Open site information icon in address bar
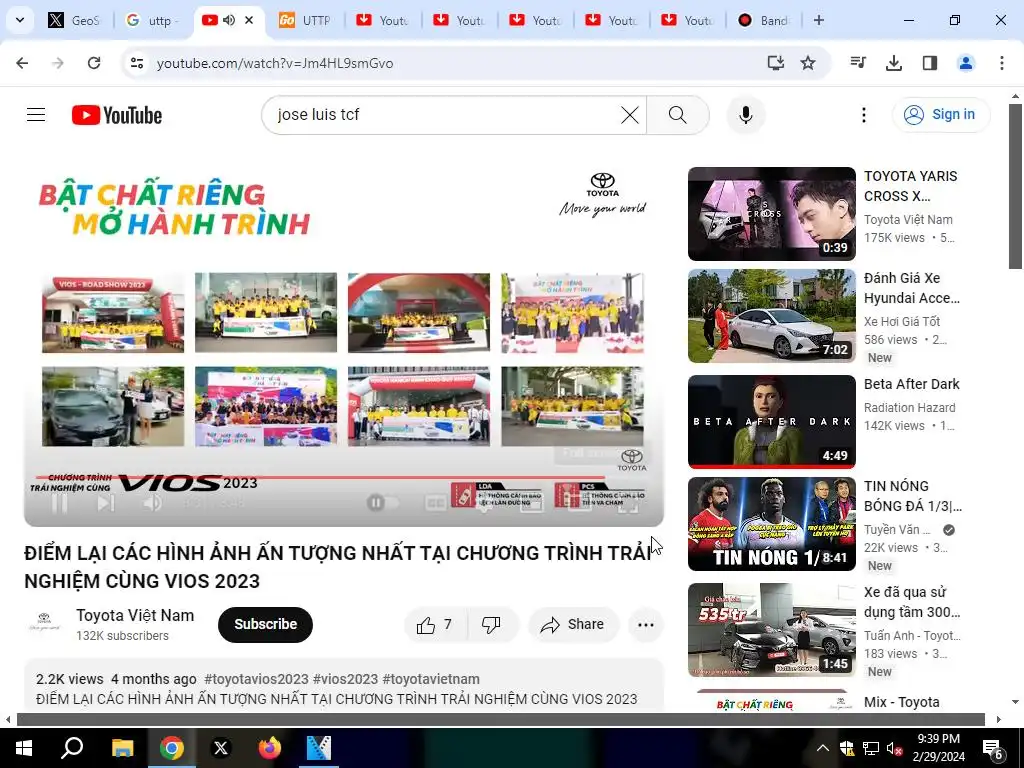The image size is (1024, 768). click(136, 63)
